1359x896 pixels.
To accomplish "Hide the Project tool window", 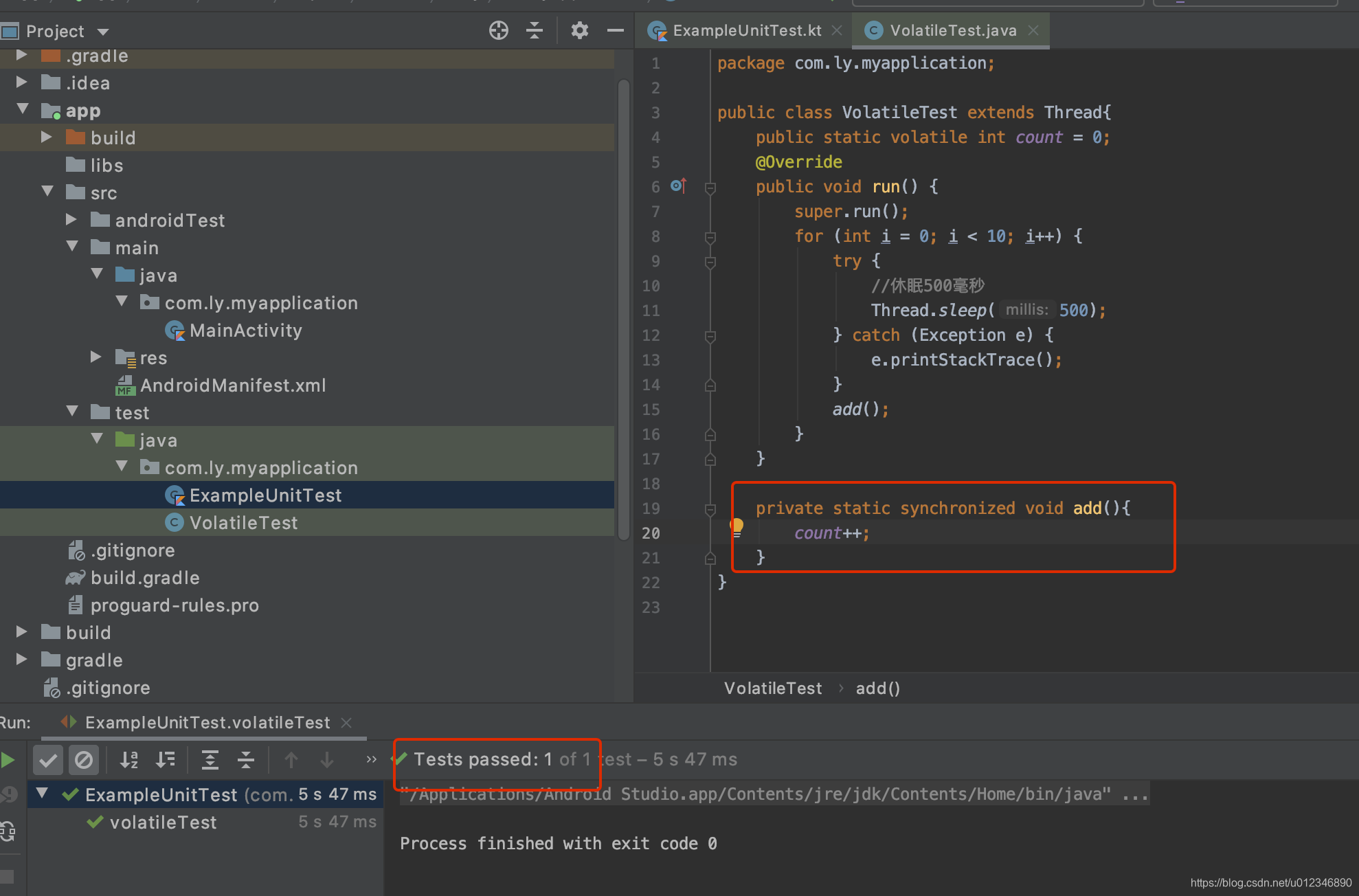I will click(x=616, y=30).
